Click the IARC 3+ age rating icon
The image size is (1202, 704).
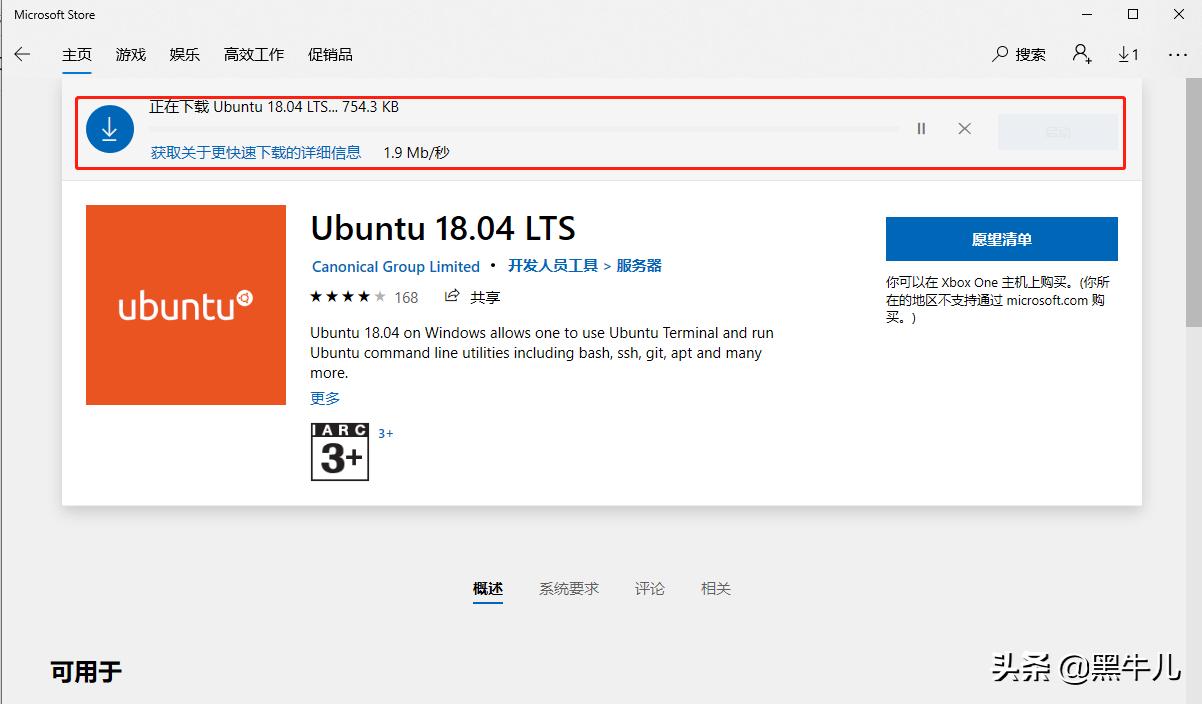(339, 452)
